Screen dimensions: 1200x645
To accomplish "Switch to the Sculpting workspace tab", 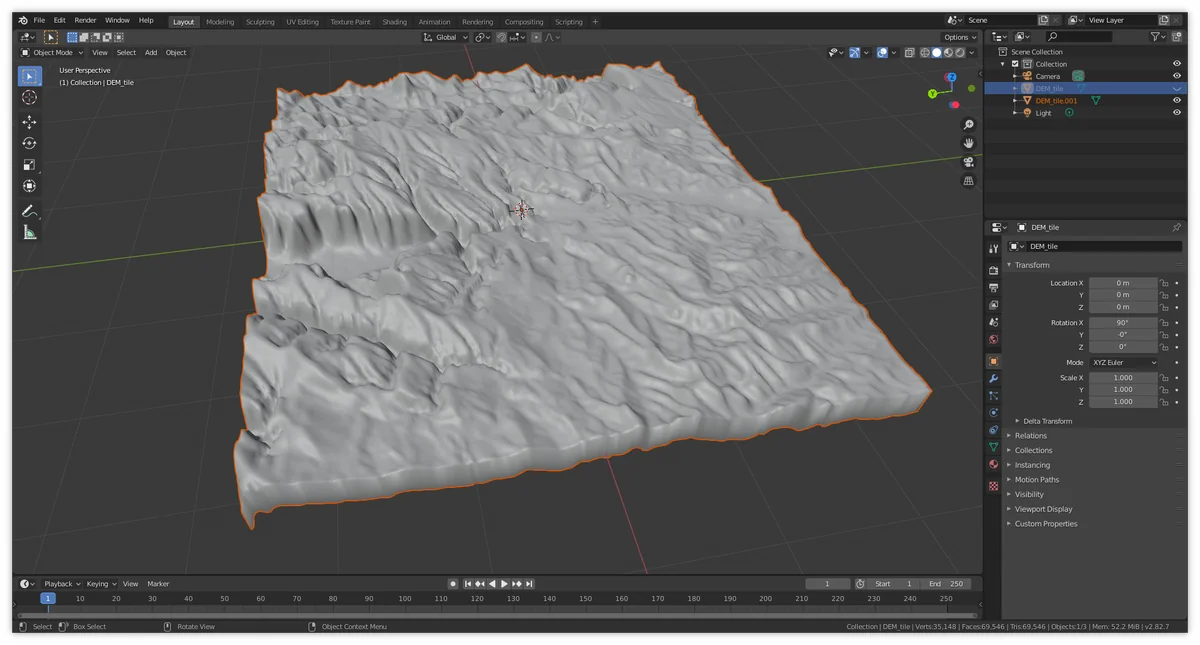I will [260, 22].
